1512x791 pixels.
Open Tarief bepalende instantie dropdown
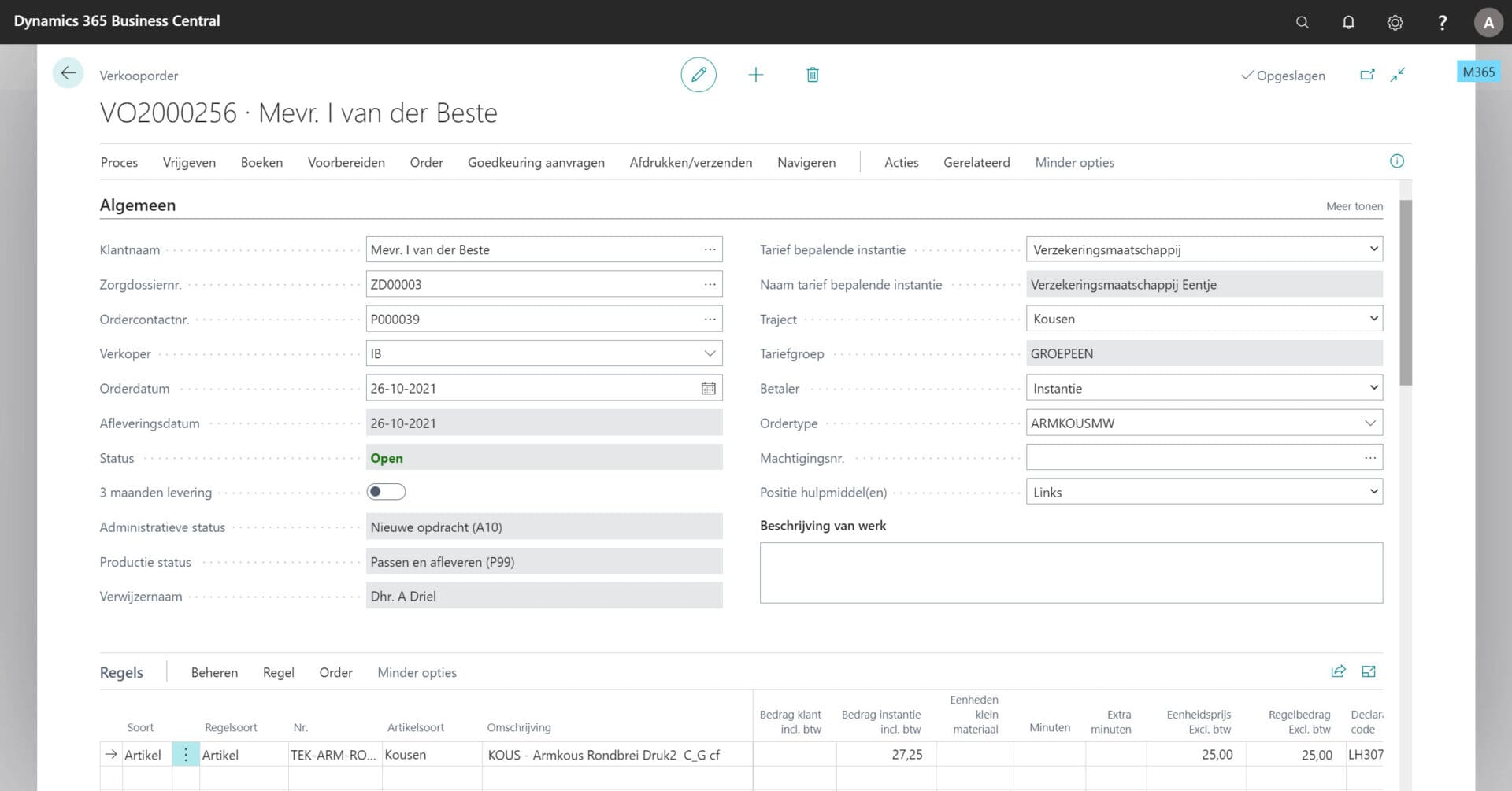[x=1373, y=249]
